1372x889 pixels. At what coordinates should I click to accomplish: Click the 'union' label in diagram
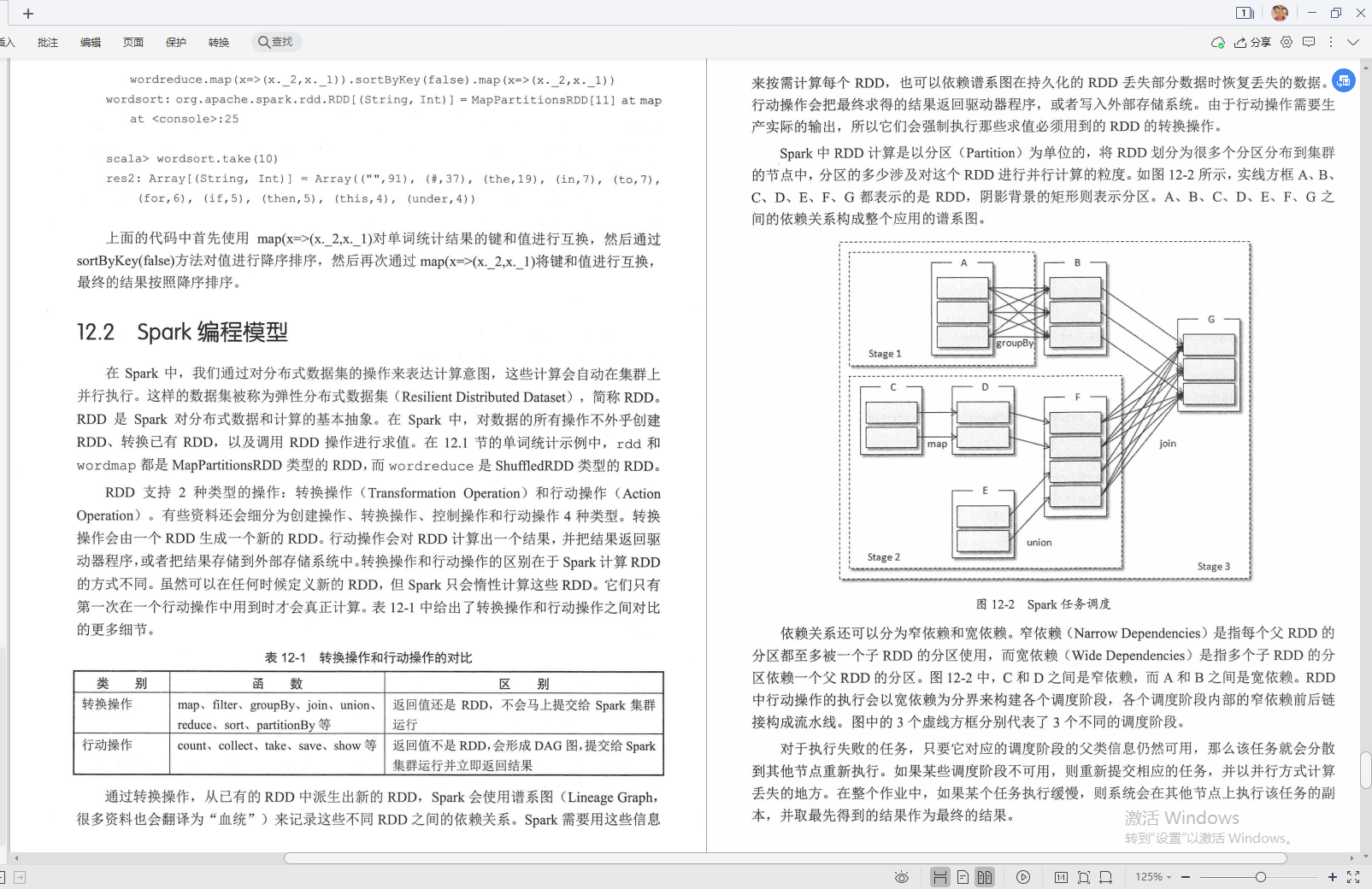click(x=1039, y=543)
